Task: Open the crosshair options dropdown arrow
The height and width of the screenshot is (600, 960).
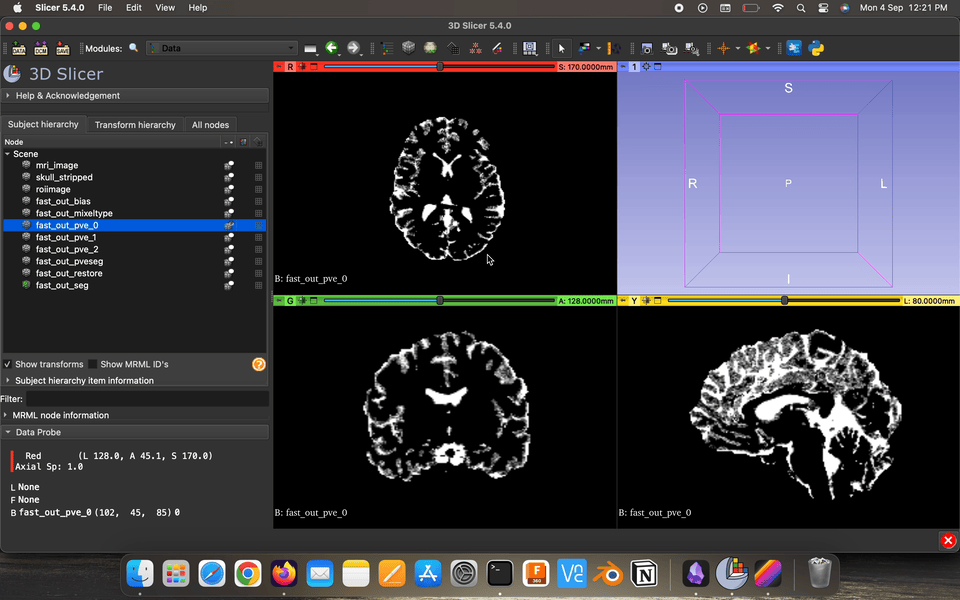Action: pos(738,48)
